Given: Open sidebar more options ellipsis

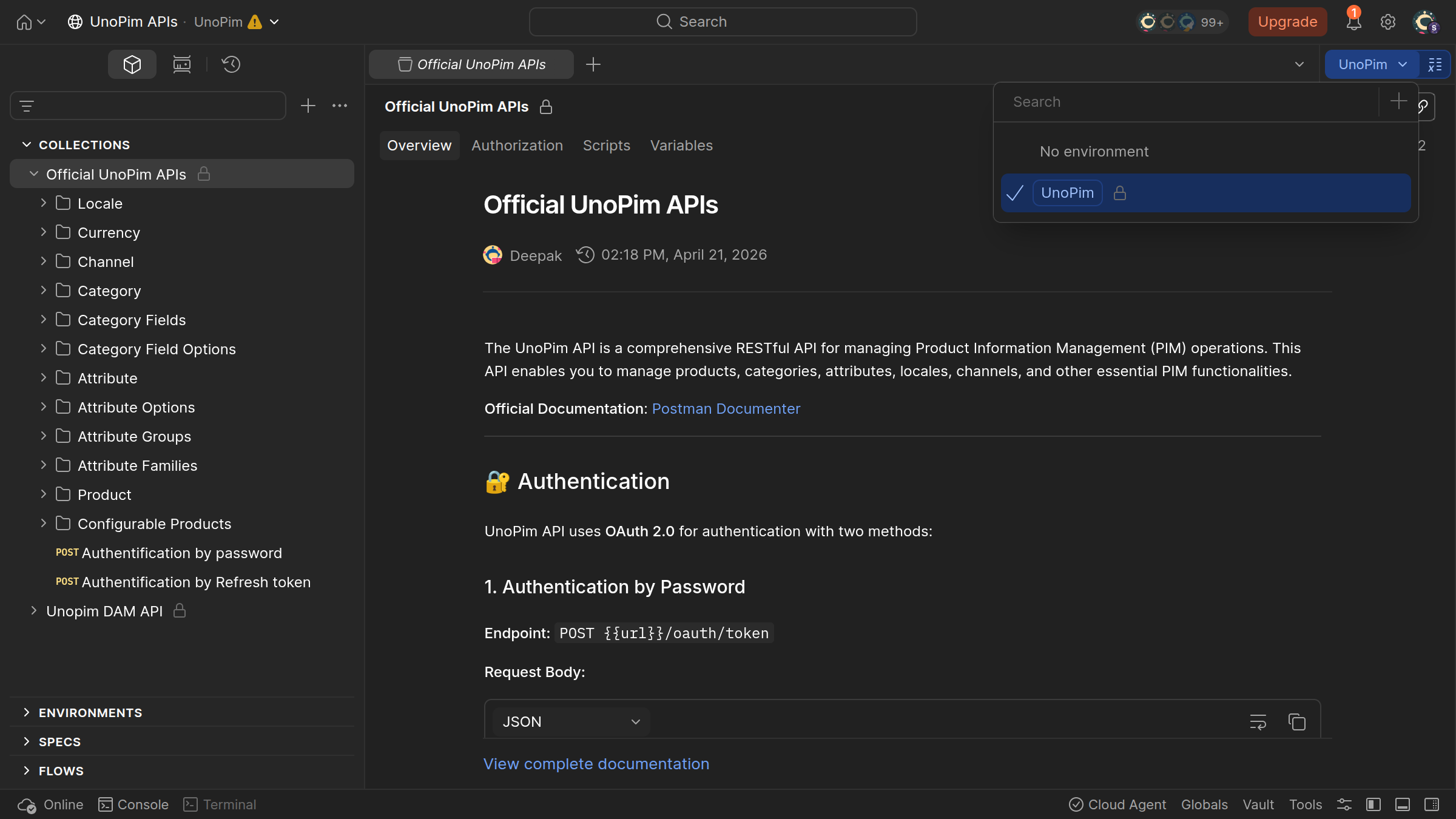Looking at the screenshot, I should 340,106.
